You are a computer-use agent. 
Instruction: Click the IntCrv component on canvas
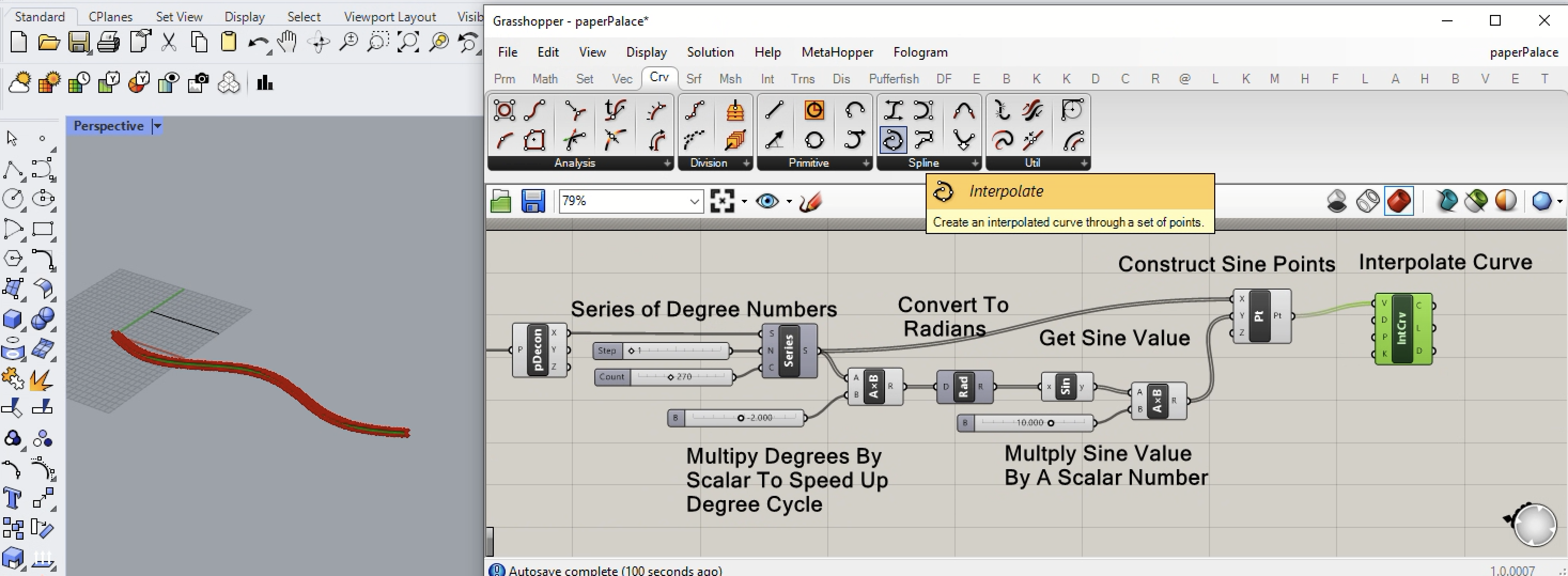pos(1403,329)
